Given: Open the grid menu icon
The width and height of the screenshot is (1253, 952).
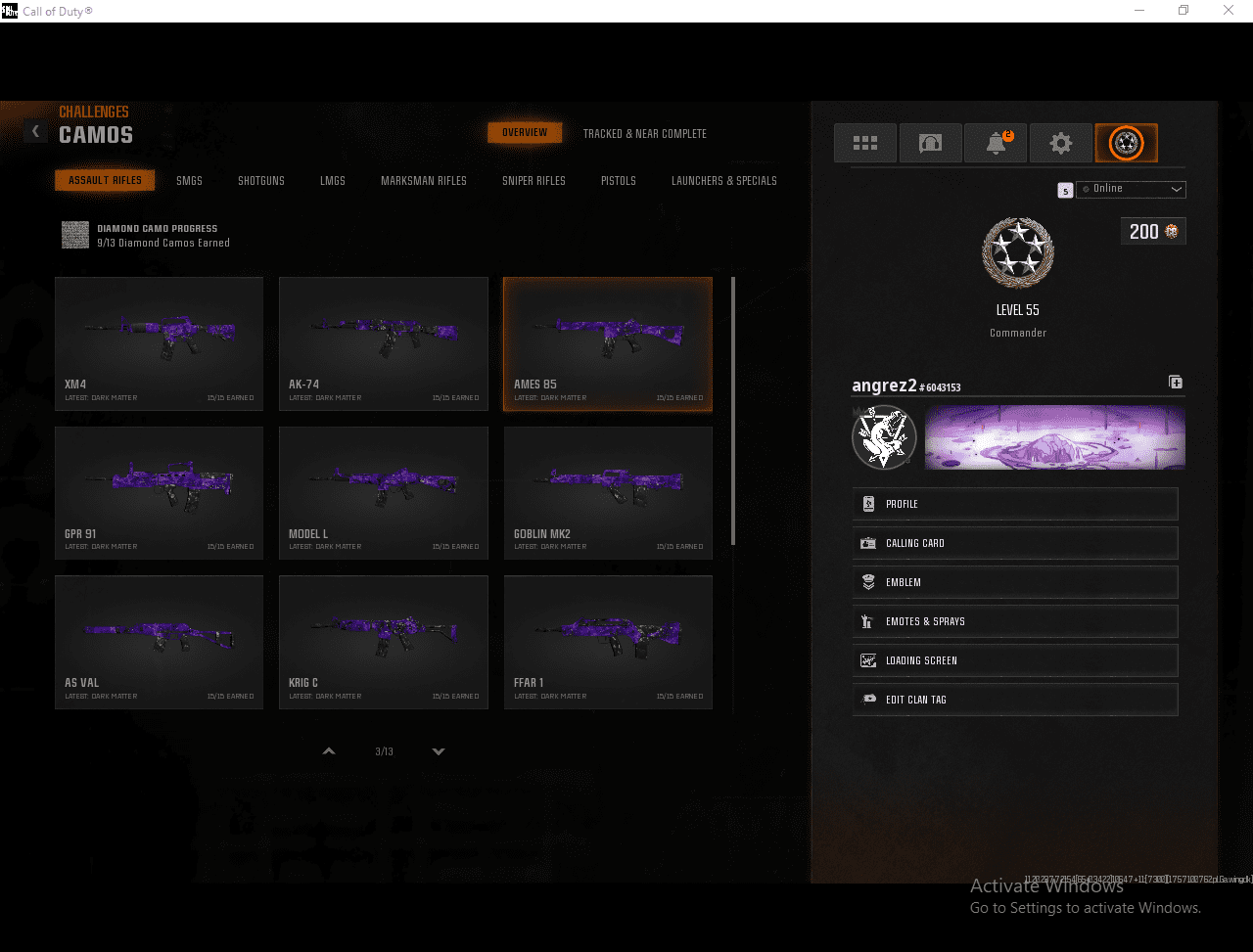Looking at the screenshot, I should pyautogui.click(x=865, y=143).
